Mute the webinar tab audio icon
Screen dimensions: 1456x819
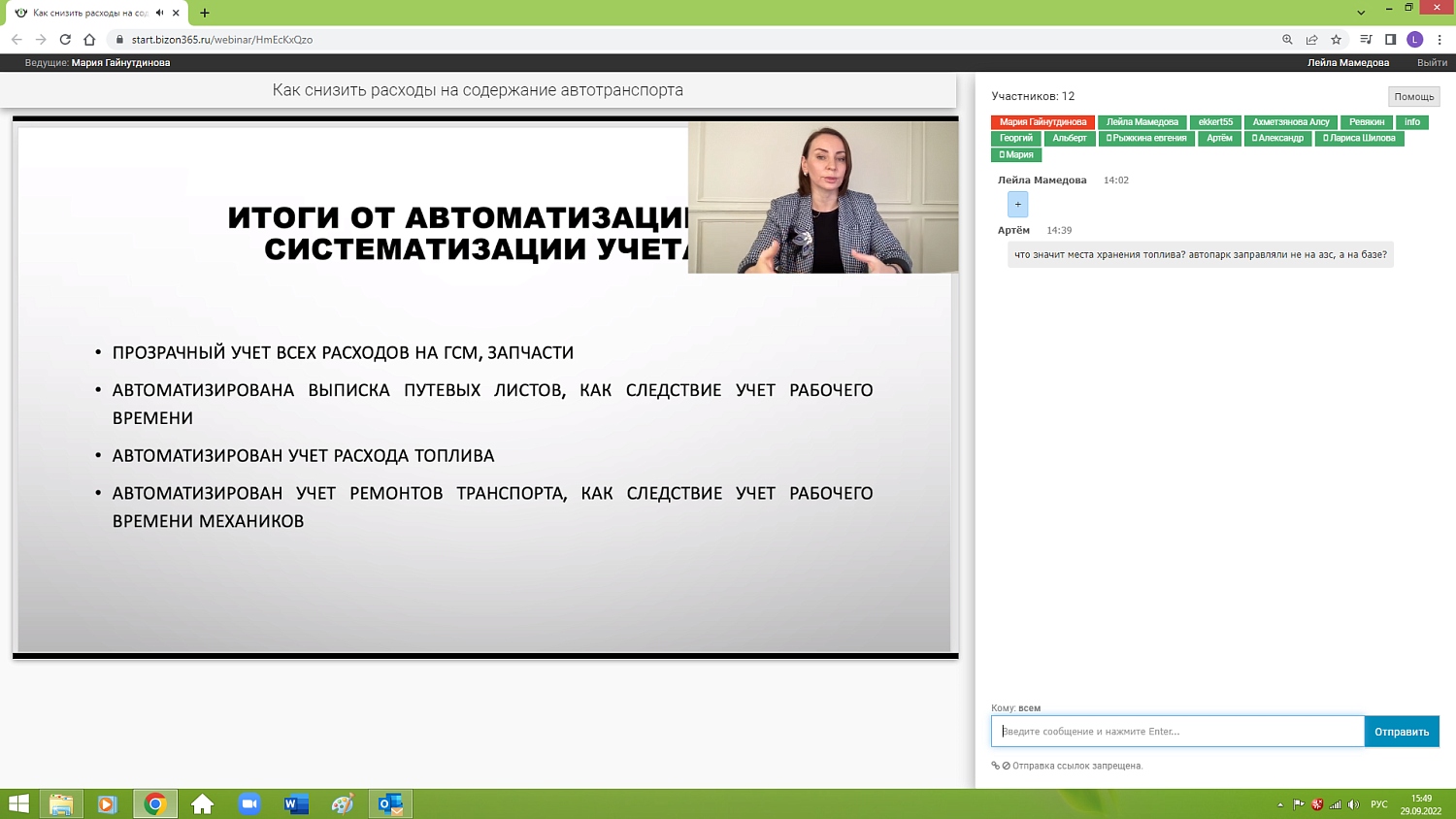159,13
